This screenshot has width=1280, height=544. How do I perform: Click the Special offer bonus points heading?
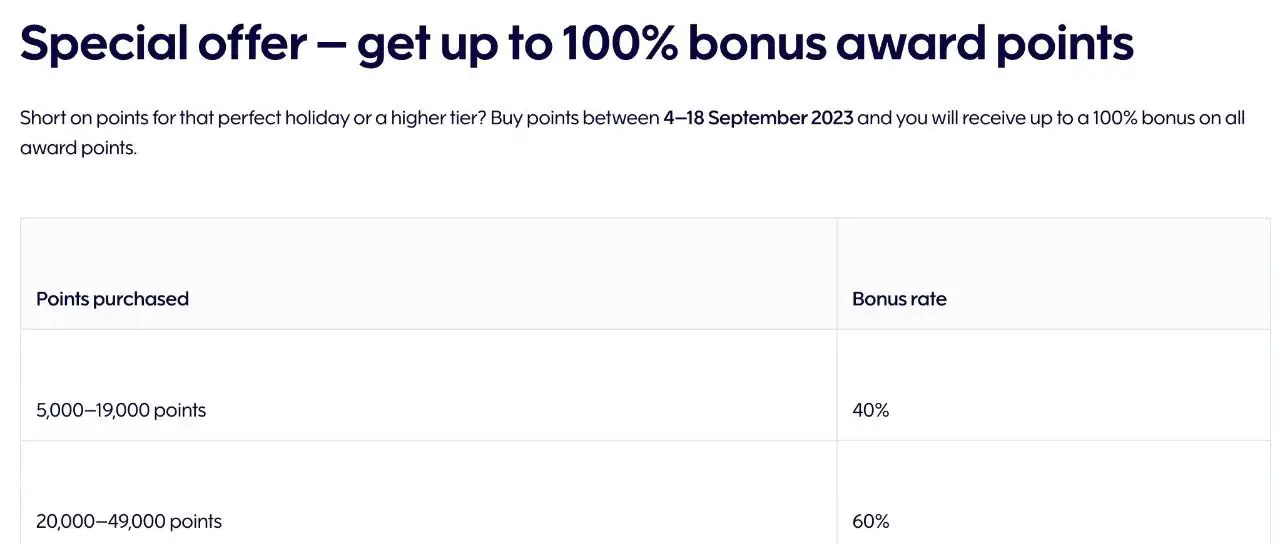[x=577, y=43]
